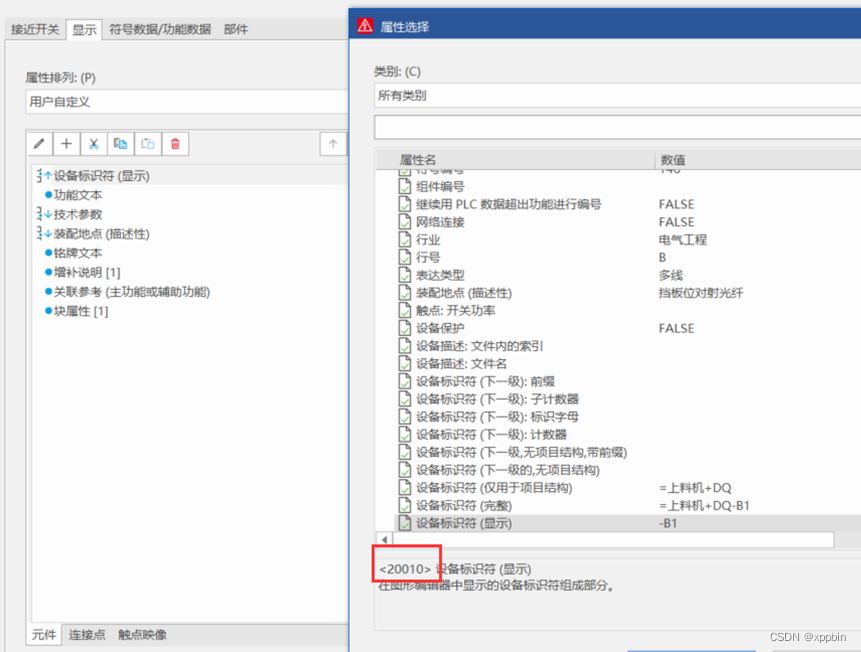
Task: Click the red trash delete icon
Action: point(175,144)
